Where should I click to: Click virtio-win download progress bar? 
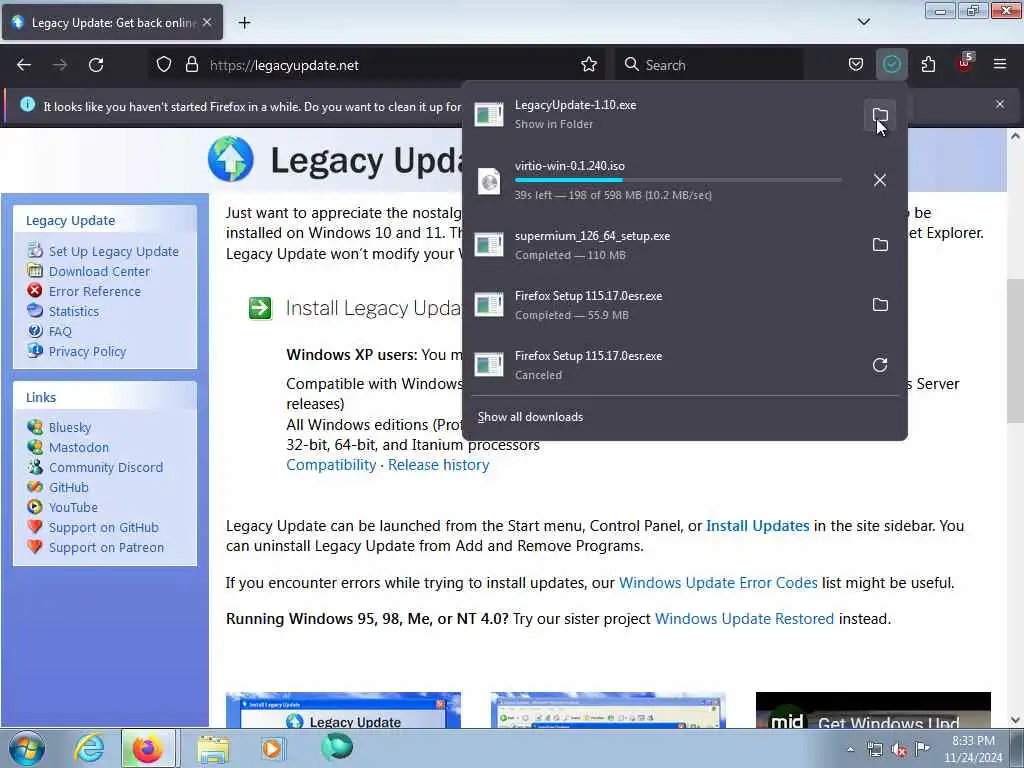[x=678, y=180]
